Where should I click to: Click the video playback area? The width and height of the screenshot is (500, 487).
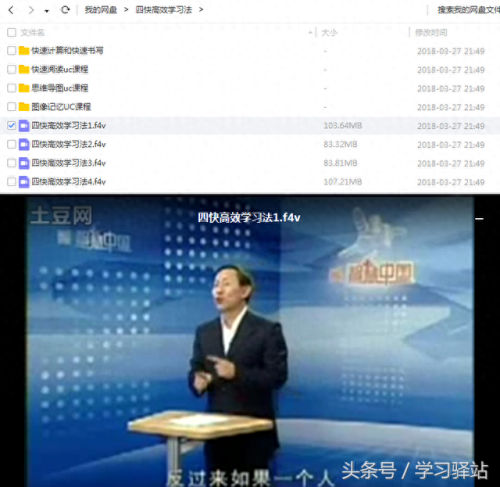tap(250, 342)
